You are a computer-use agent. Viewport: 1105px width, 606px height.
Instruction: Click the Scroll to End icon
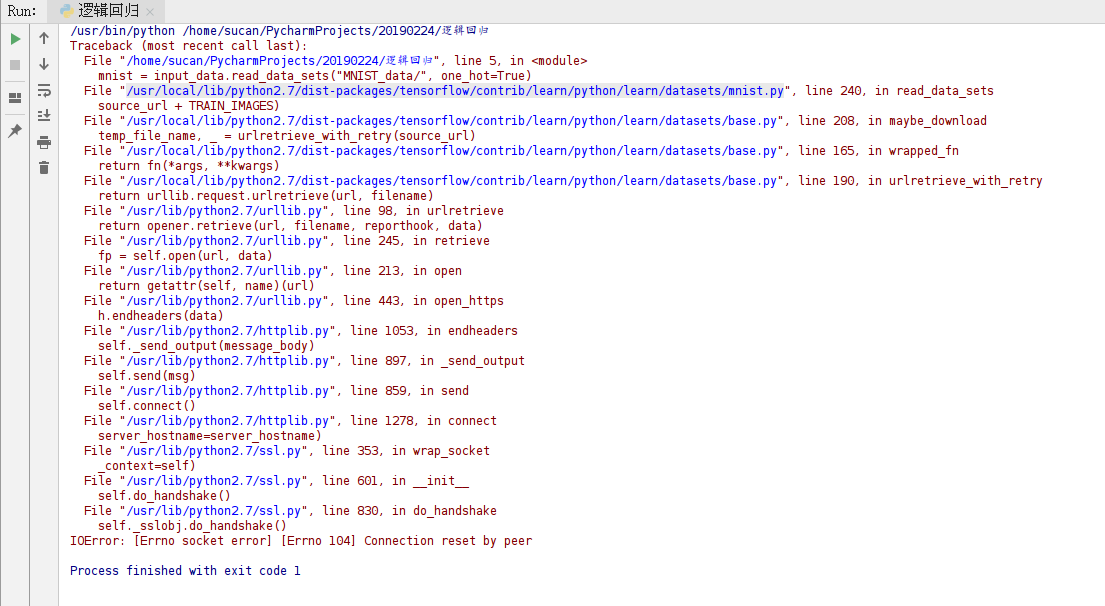pyautogui.click(x=44, y=115)
